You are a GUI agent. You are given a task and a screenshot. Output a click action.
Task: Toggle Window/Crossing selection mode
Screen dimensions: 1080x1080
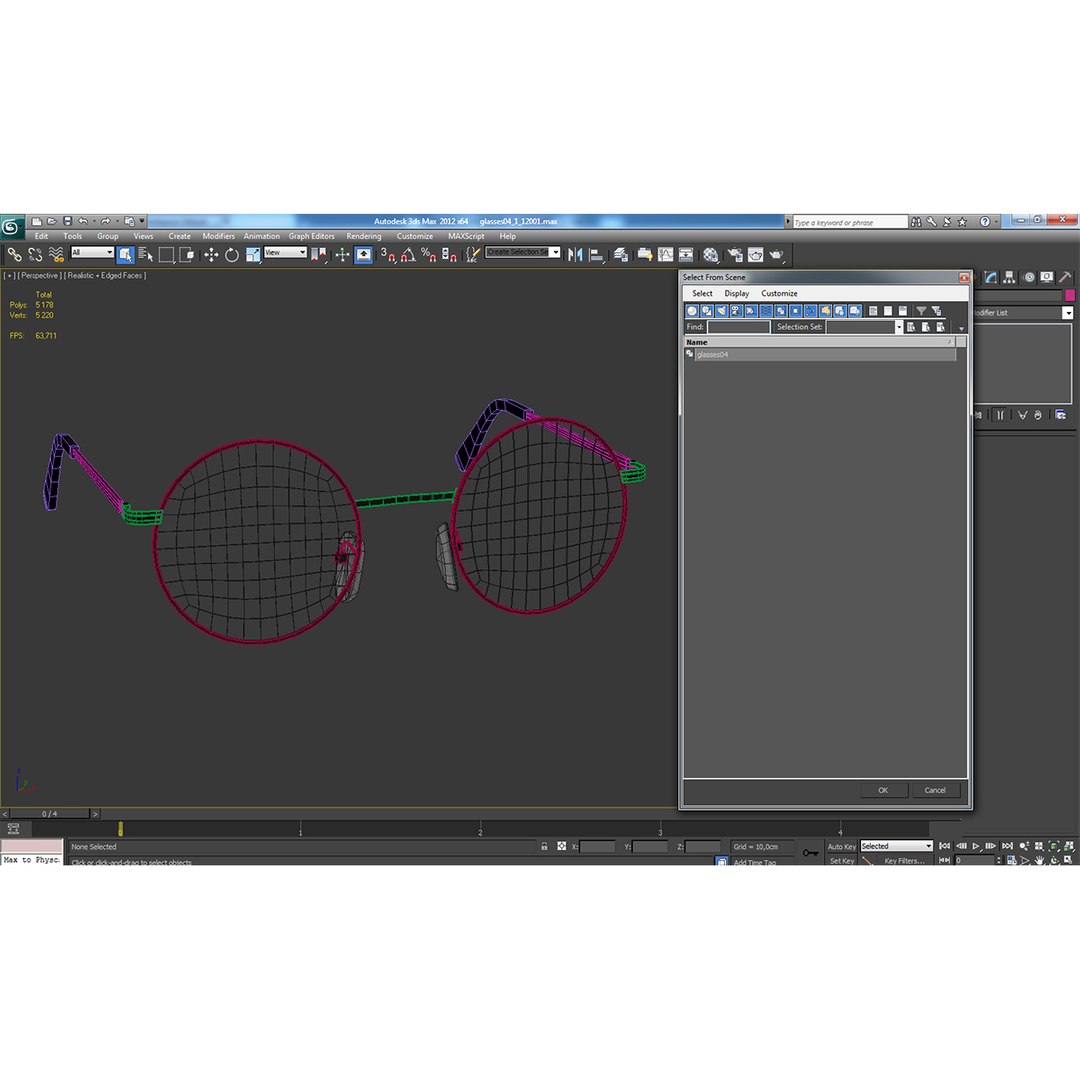pyautogui.click(x=187, y=255)
